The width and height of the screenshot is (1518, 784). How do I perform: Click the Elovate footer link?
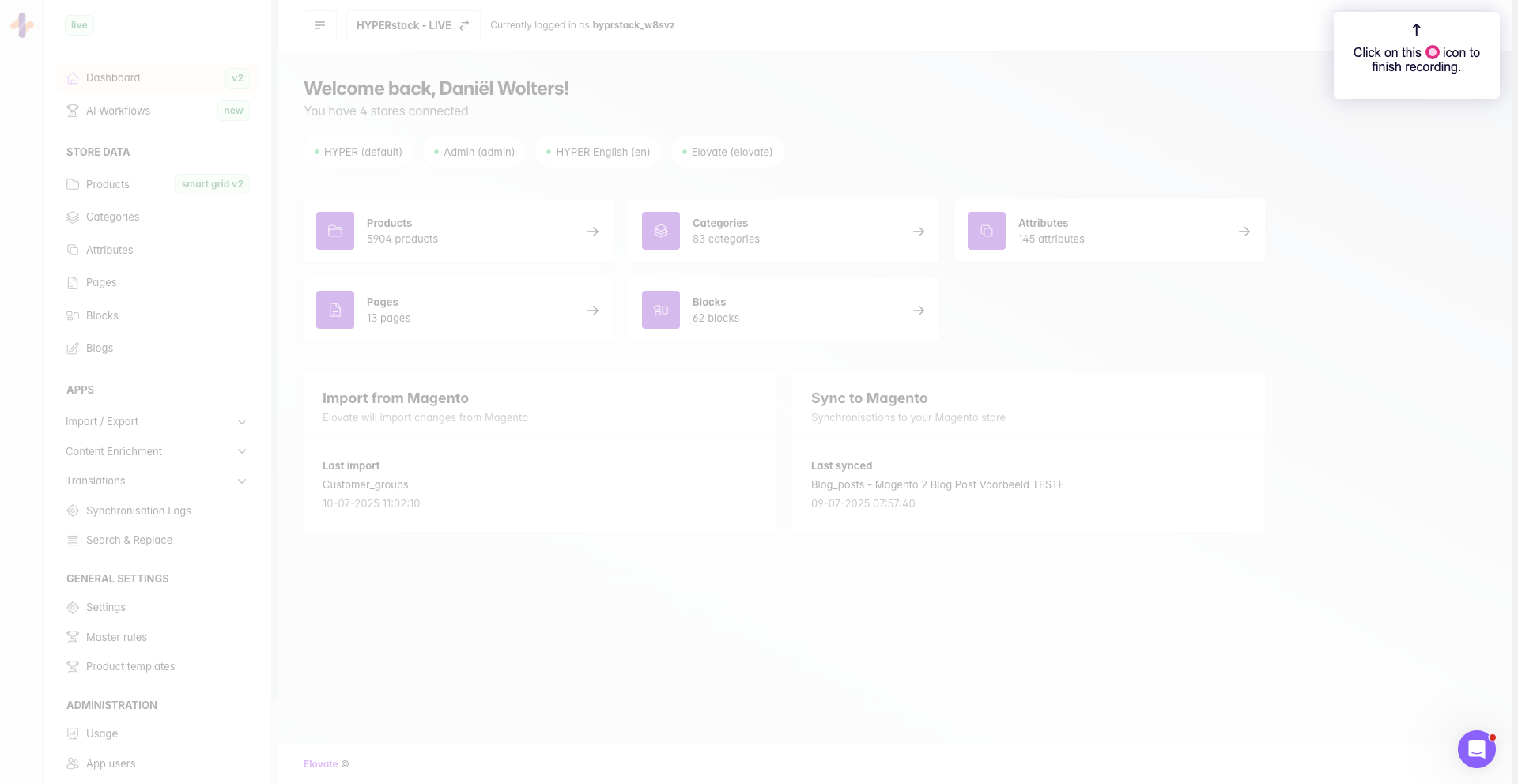tap(320, 764)
